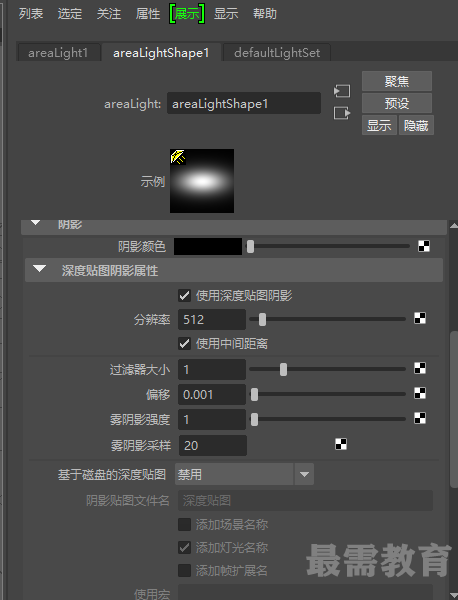Click the 阴影贴图文件名 text field
Image resolution: width=458 pixels, height=600 pixels.
tap(305, 500)
